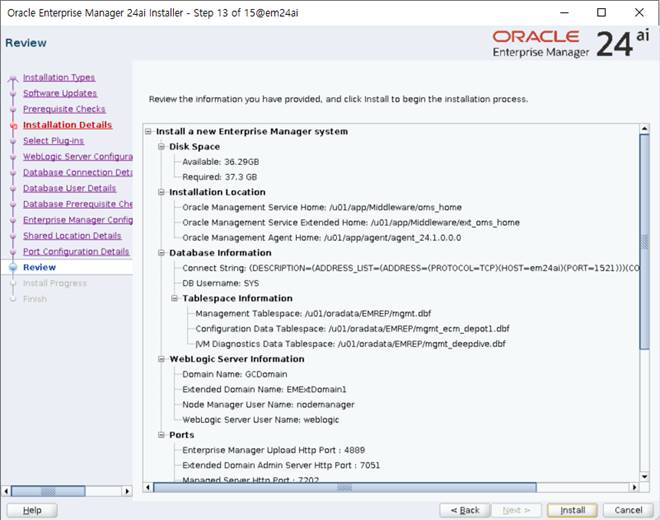Screen dimensions: 660x520
Task: Click steps sidebar scroll-left arrow
Action: 6,491
